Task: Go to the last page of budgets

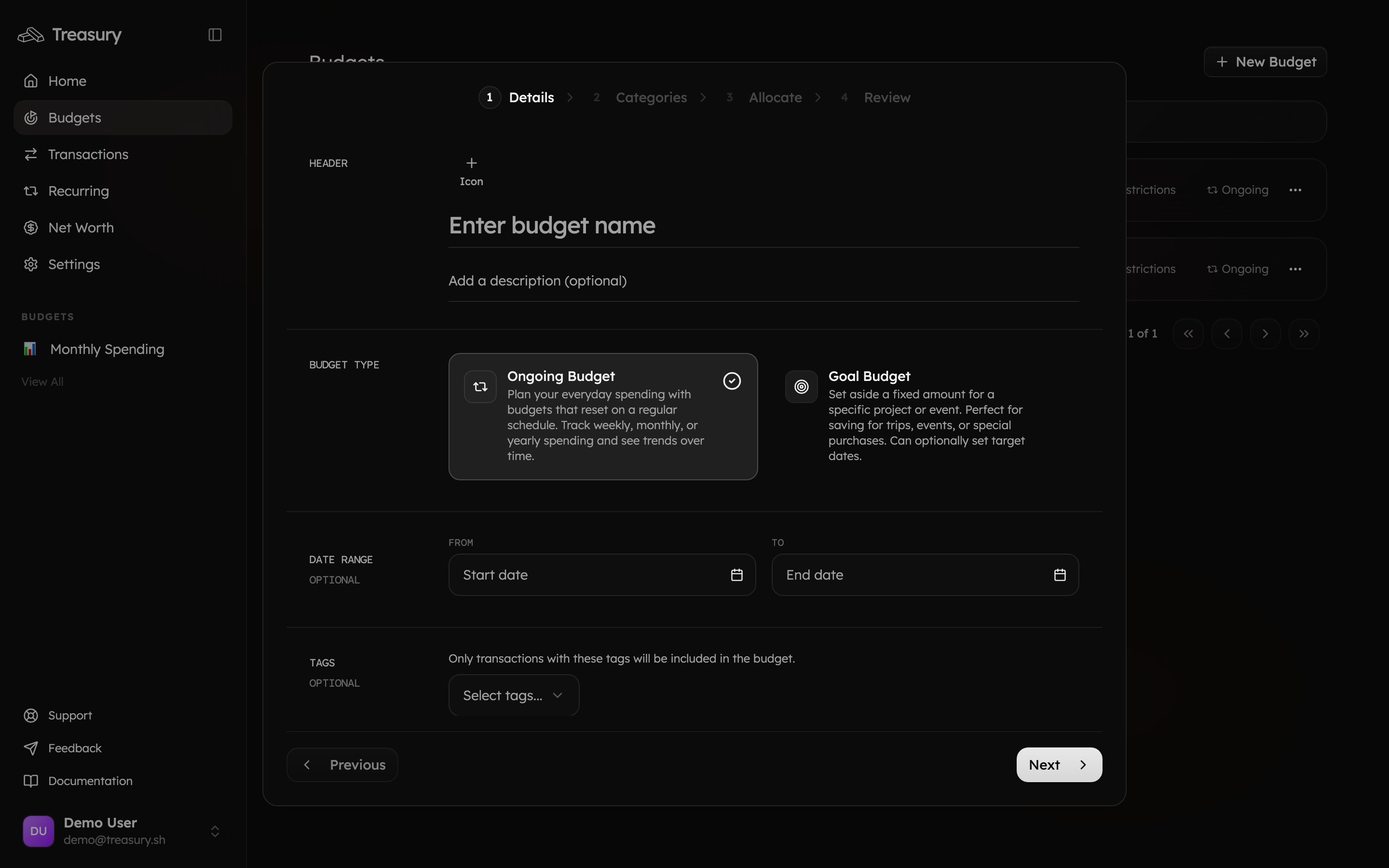Action: point(1304,334)
